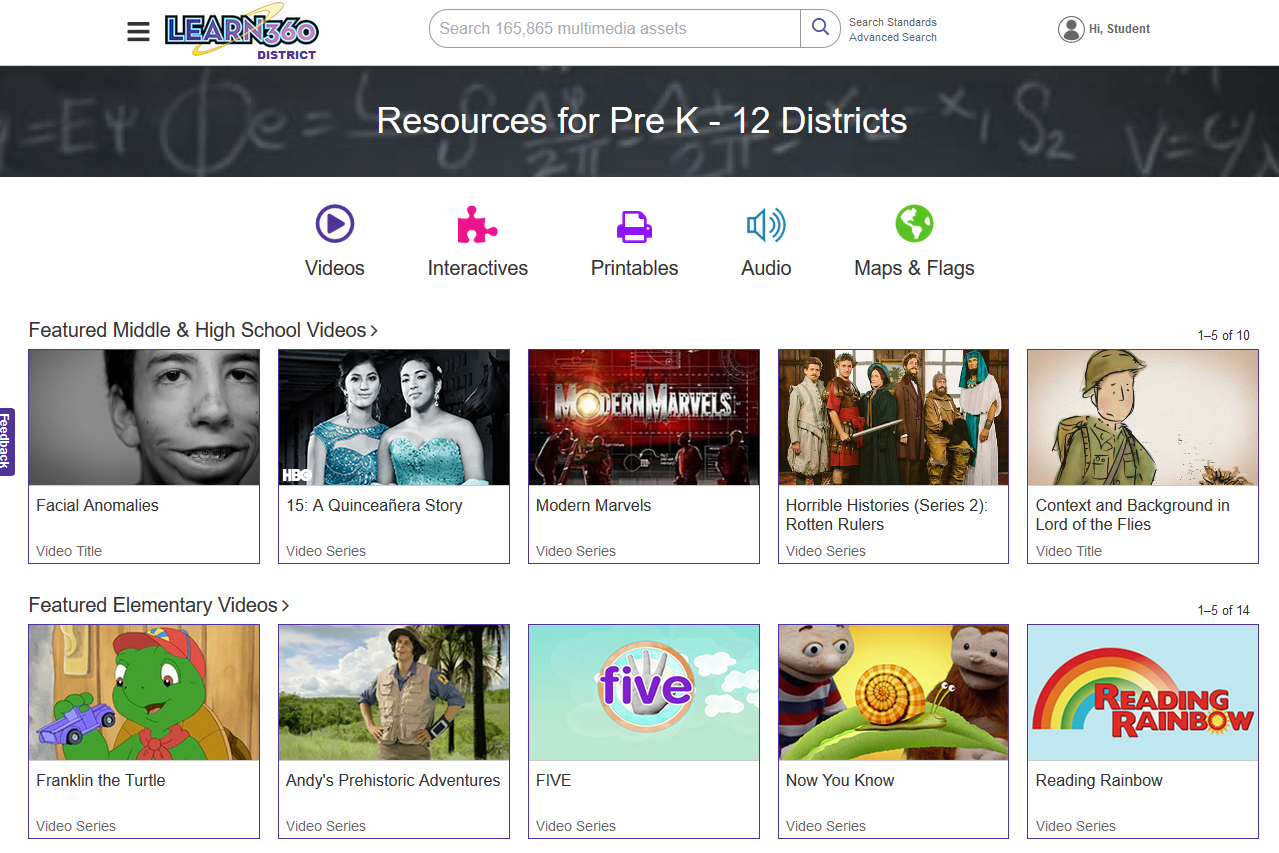Image resolution: width=1279 pixels, height=853 pixels.
Task: Open the Feedback side tab
Action: [x=6, y=441]
